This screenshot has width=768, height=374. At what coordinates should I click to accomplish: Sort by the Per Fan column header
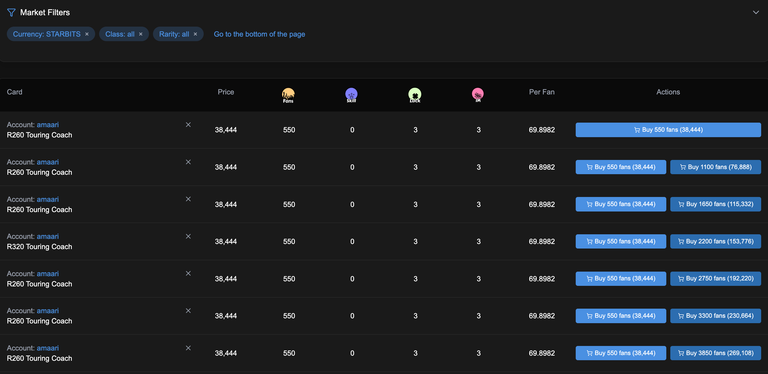(542, 92)
